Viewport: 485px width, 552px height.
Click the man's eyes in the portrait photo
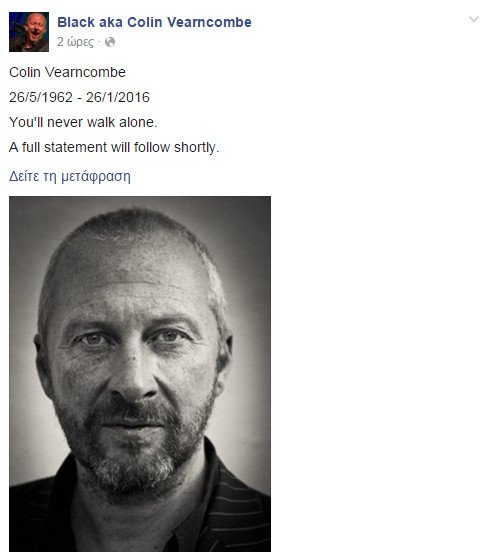132,338
